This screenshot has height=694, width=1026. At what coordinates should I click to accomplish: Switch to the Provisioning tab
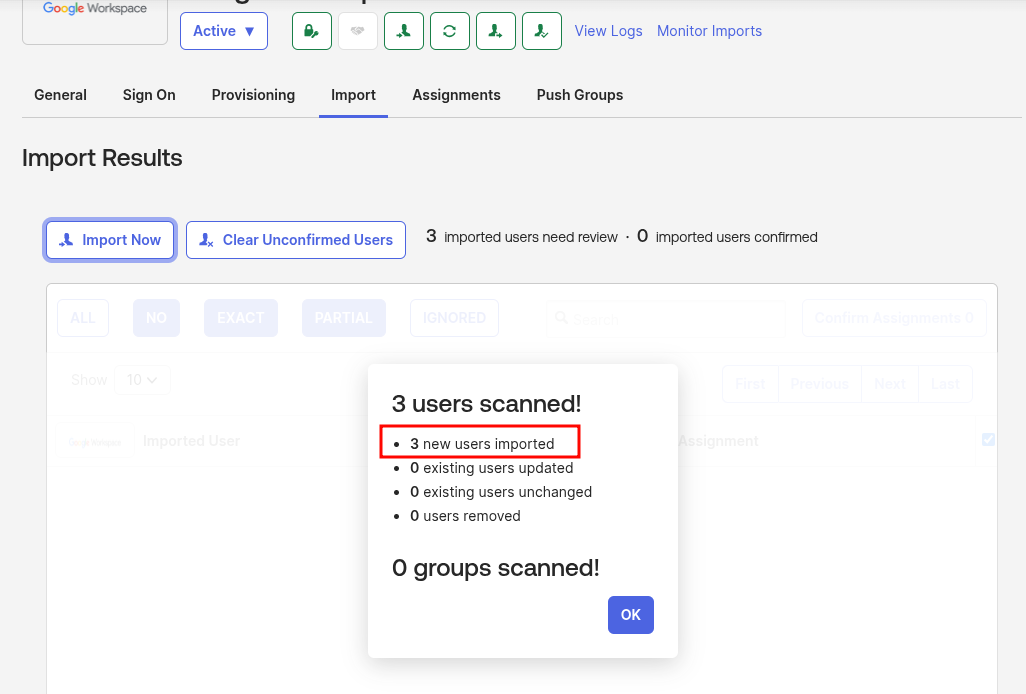pyautogui.click(x=253, y=95)
